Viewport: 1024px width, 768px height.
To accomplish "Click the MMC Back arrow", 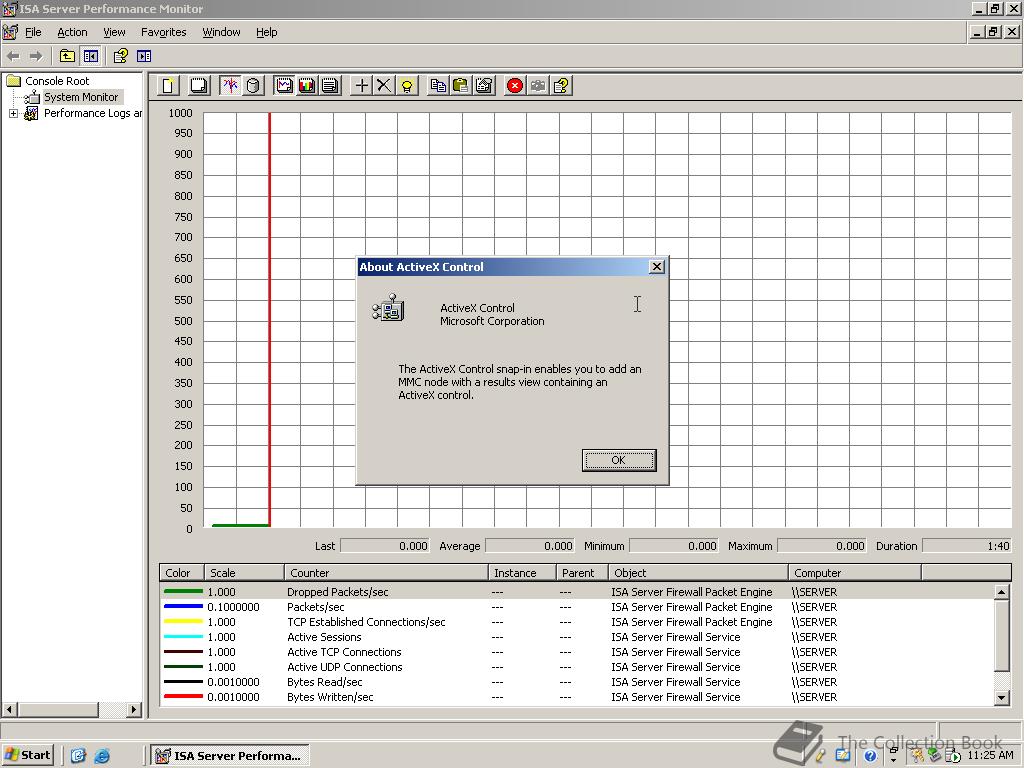I will click(x=13, y=56).
